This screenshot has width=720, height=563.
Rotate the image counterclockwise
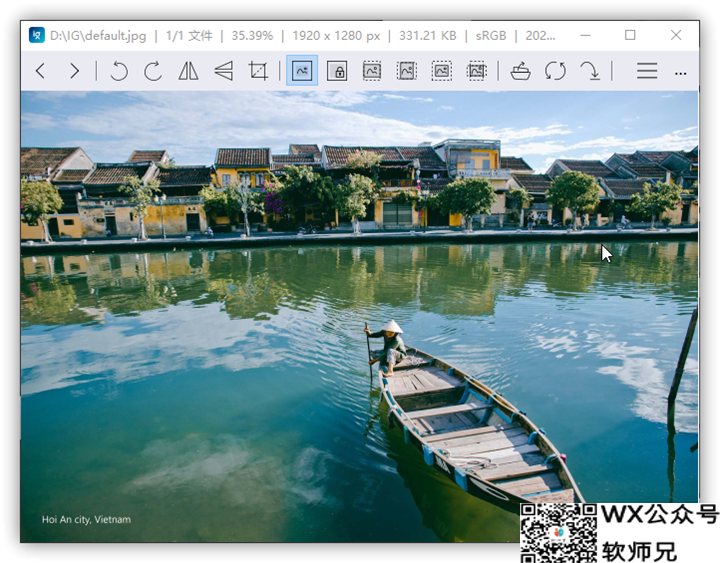pyautogui.click(x=119, y=71)
